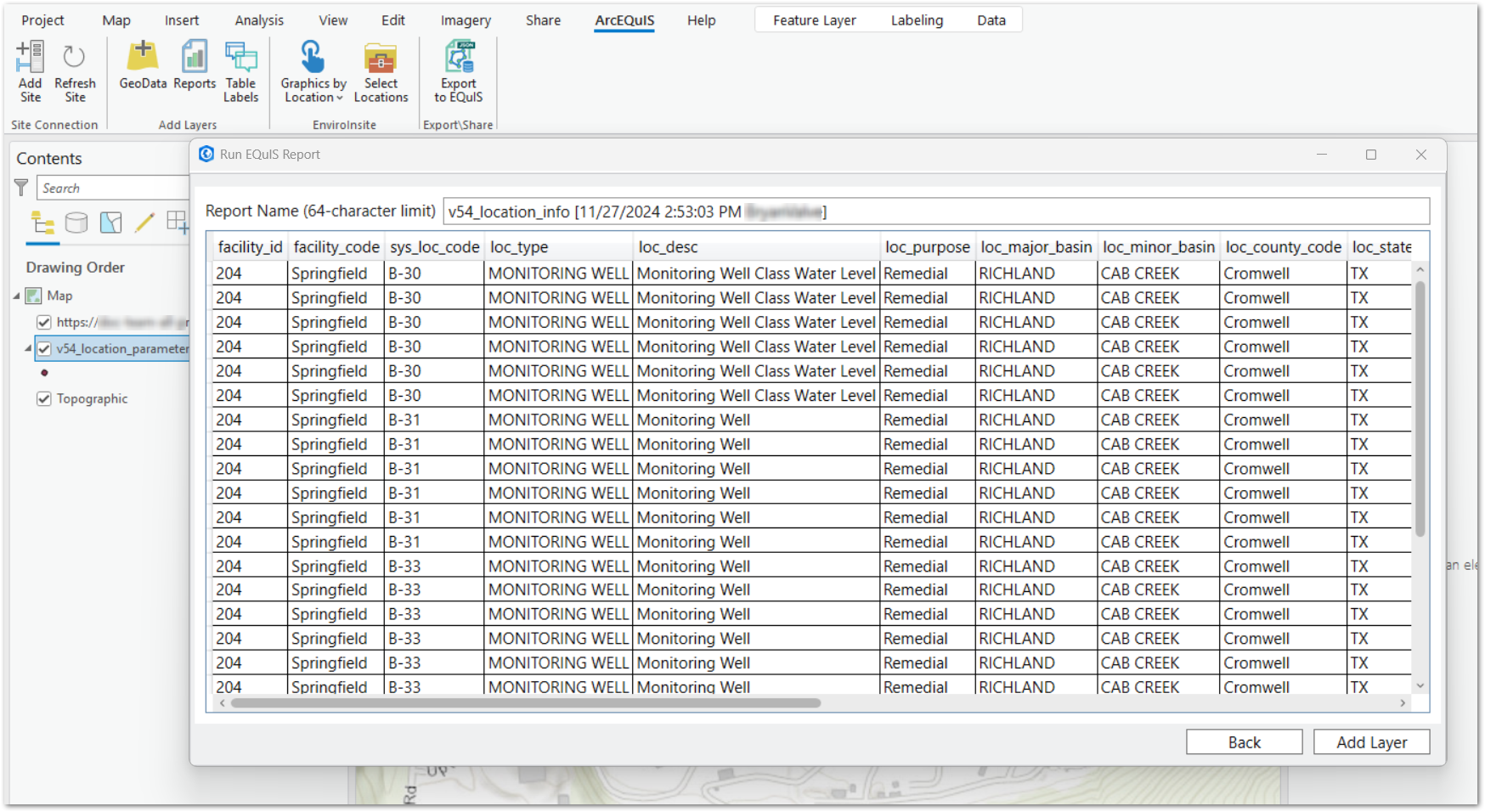
Task: Click the Contents filter funnel icon
Action: pos(22,188)
